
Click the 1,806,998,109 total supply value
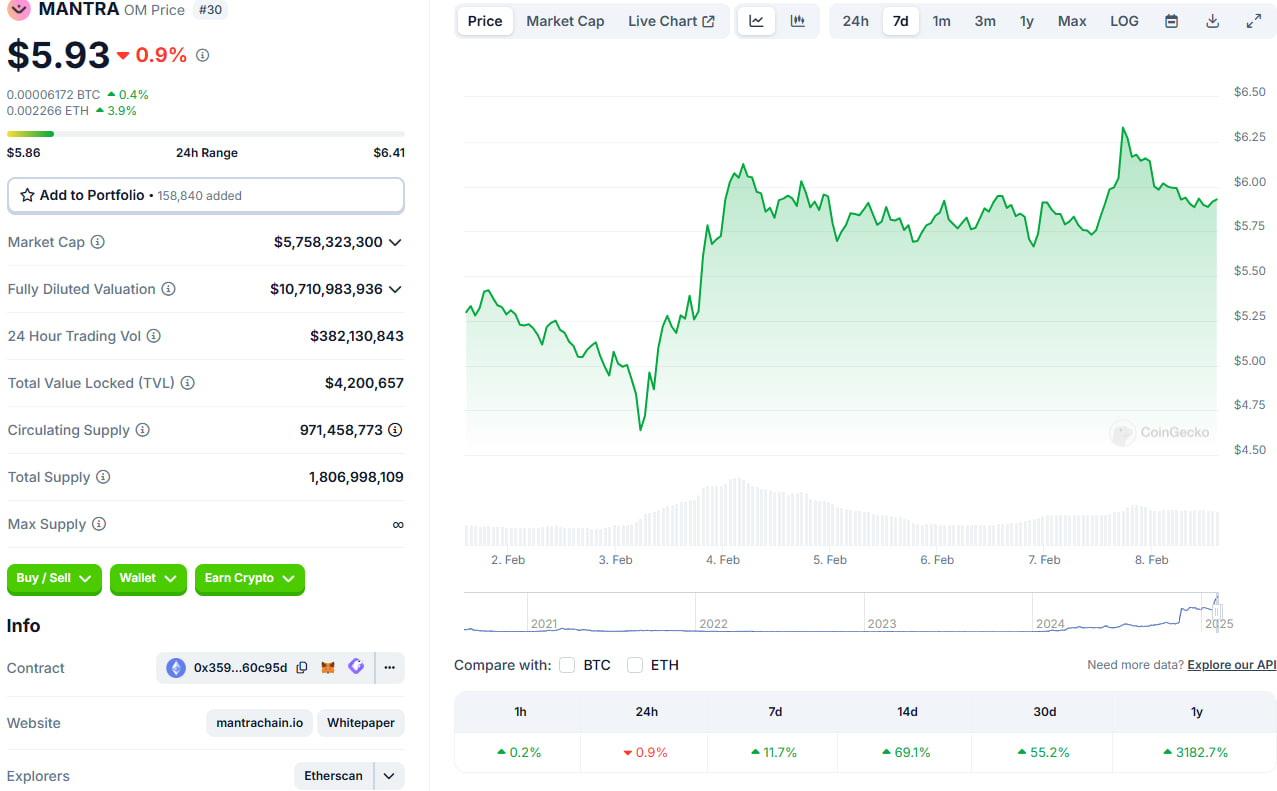356,477
